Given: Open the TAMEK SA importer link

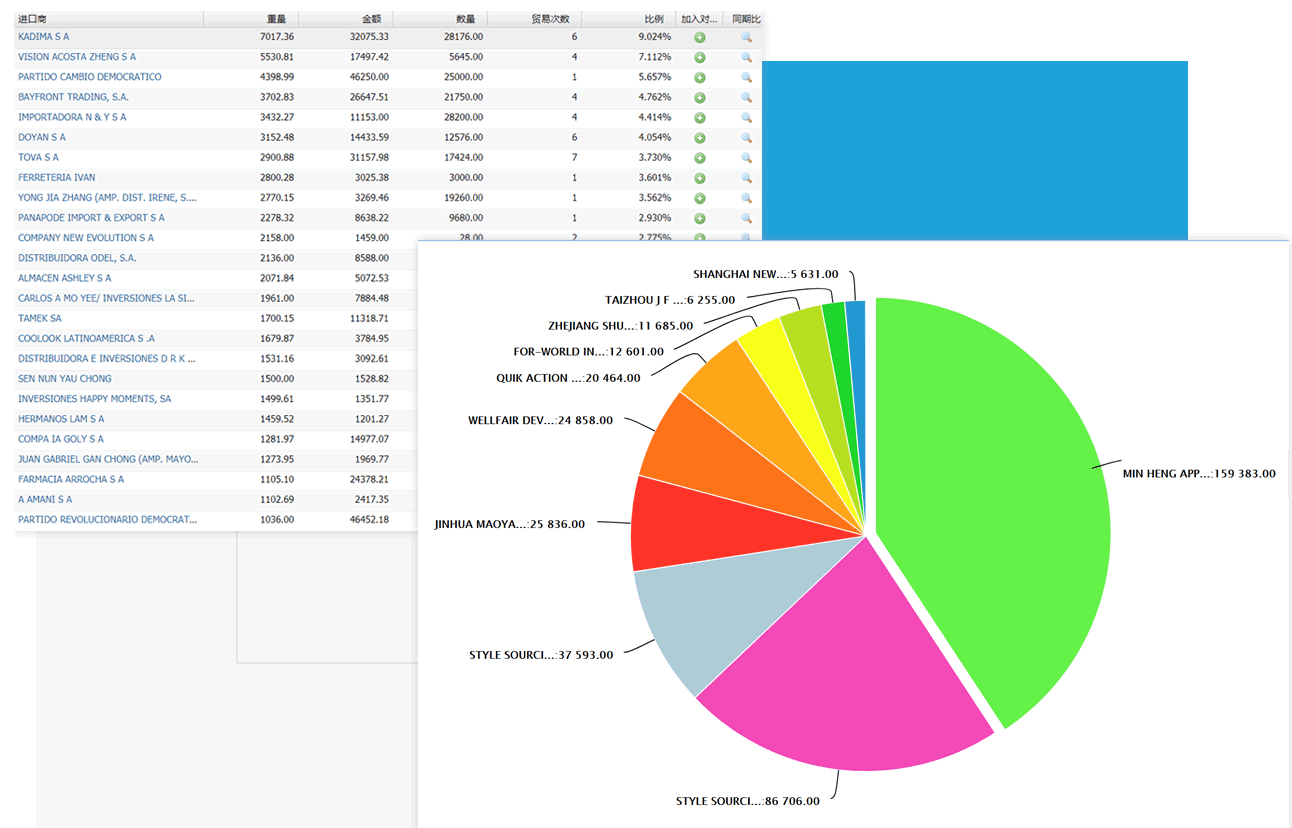Looking at the screenshot, I should tap(40, 318).
